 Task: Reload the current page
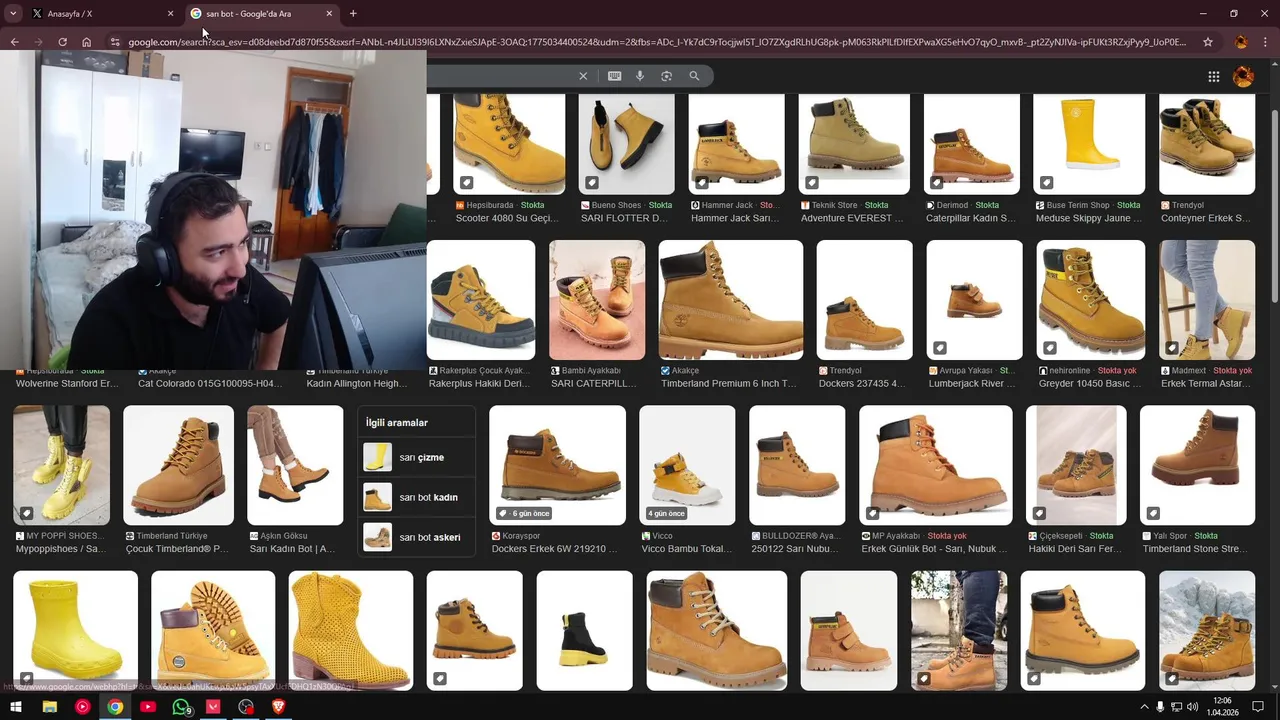tap(62, 42)
